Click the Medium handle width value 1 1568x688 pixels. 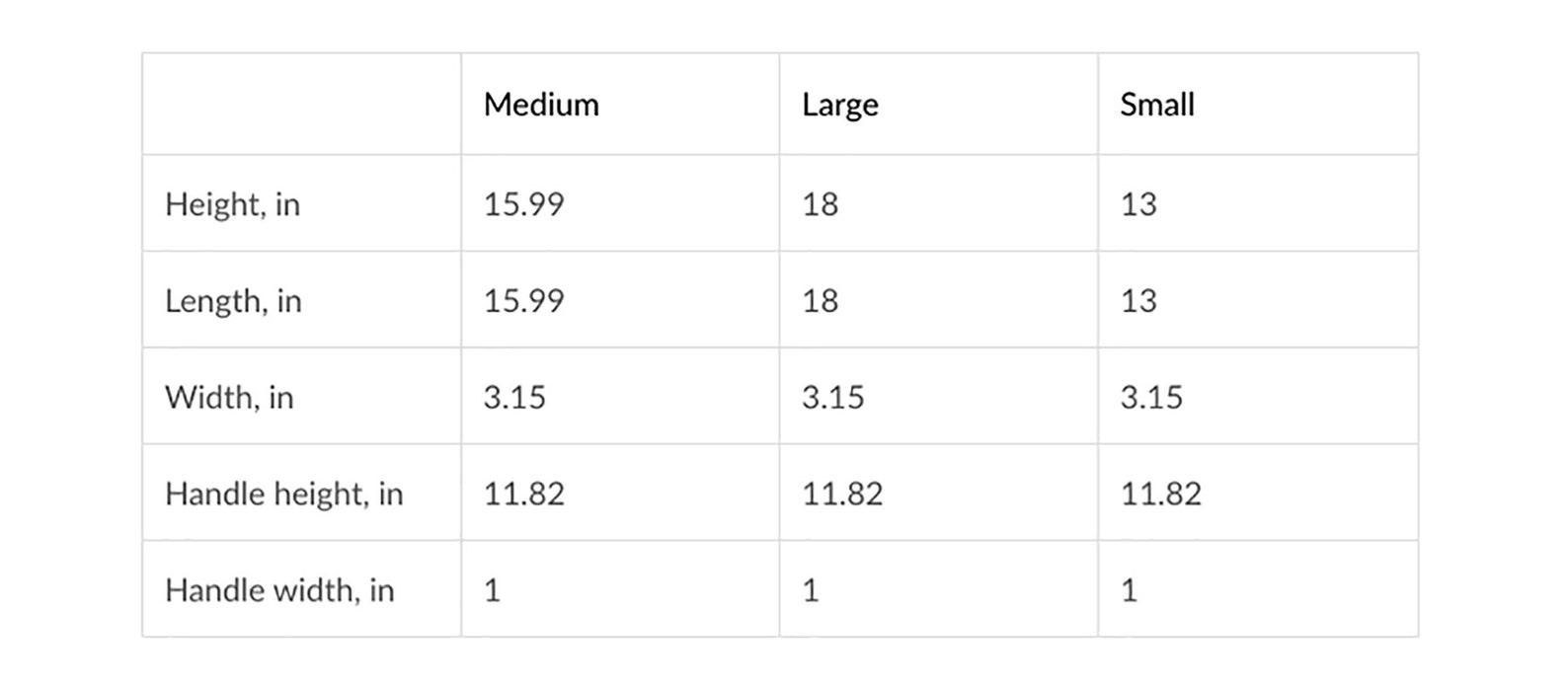click(492, 590)
